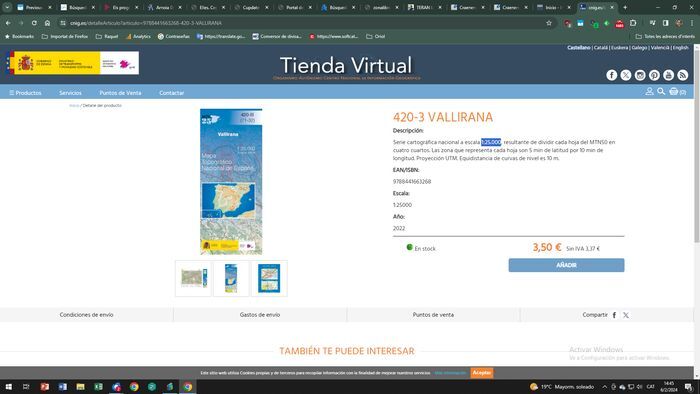Open Excel from the taskbar

click(x=98, y=387)
